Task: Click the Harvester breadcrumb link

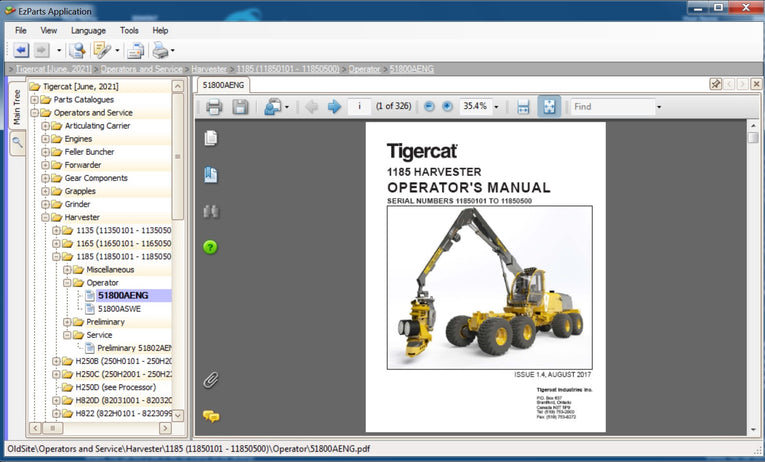Action: coord(209,69)
